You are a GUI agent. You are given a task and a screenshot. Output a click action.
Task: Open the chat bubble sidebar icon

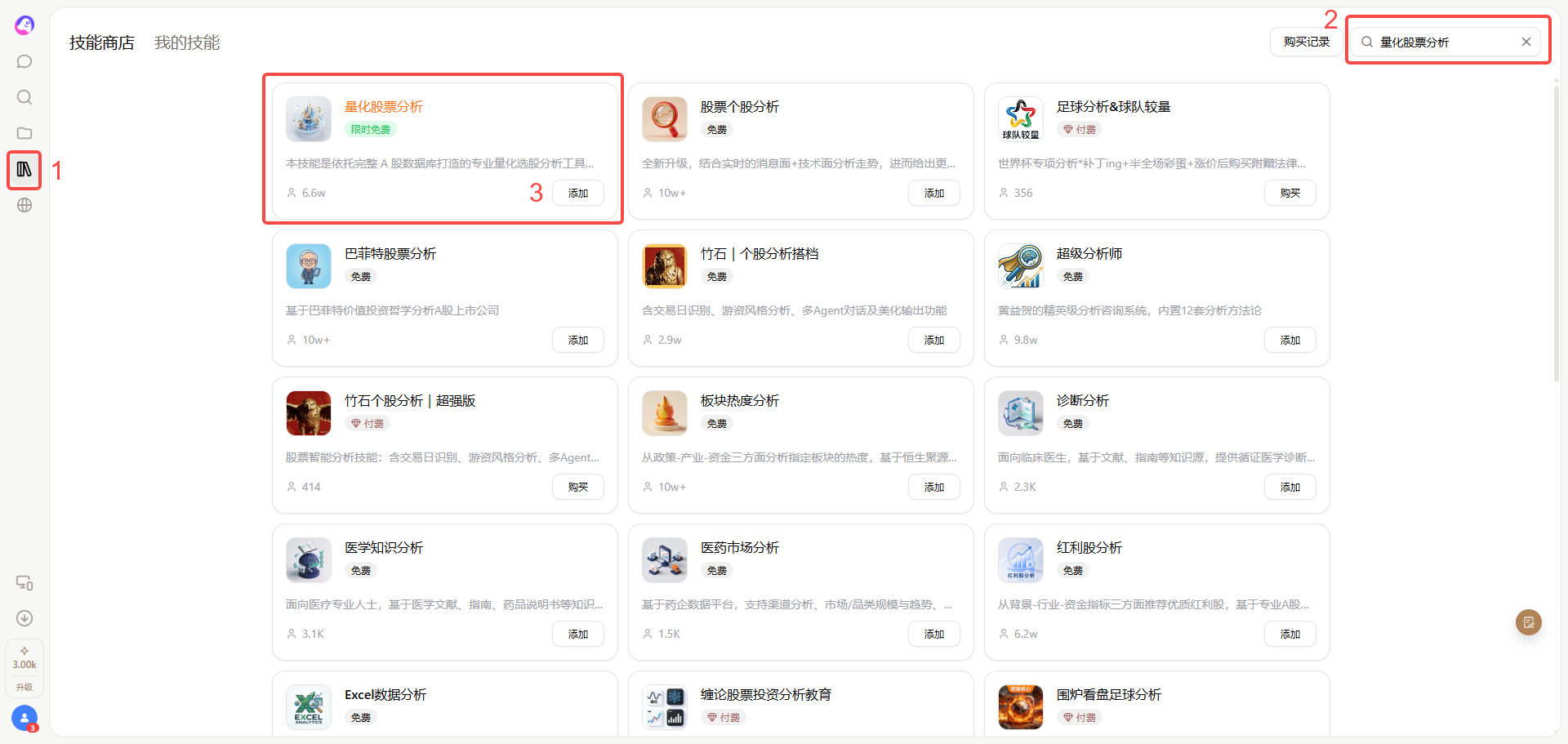[x=24, y=61]
